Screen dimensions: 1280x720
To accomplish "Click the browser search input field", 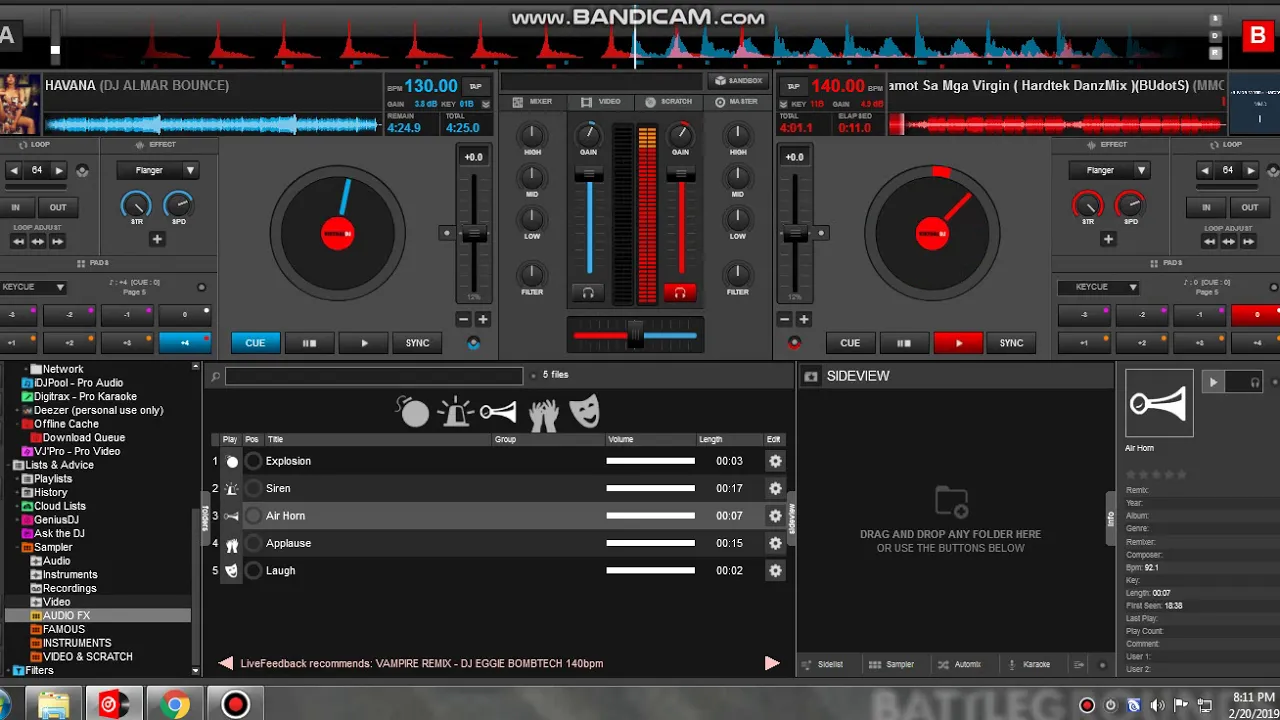I will point(374,377).
